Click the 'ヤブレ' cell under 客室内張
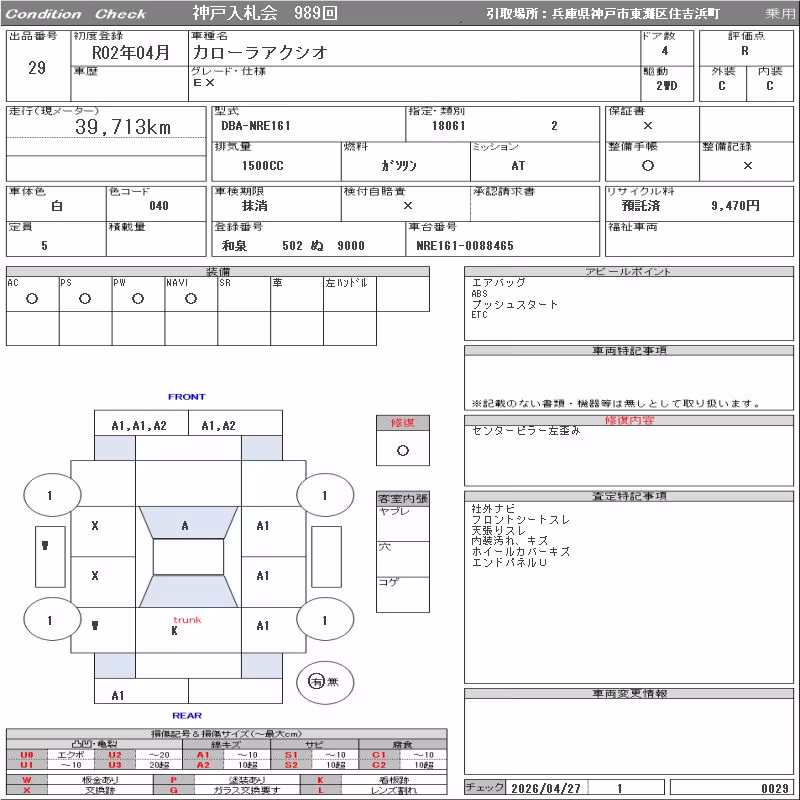 403,523
